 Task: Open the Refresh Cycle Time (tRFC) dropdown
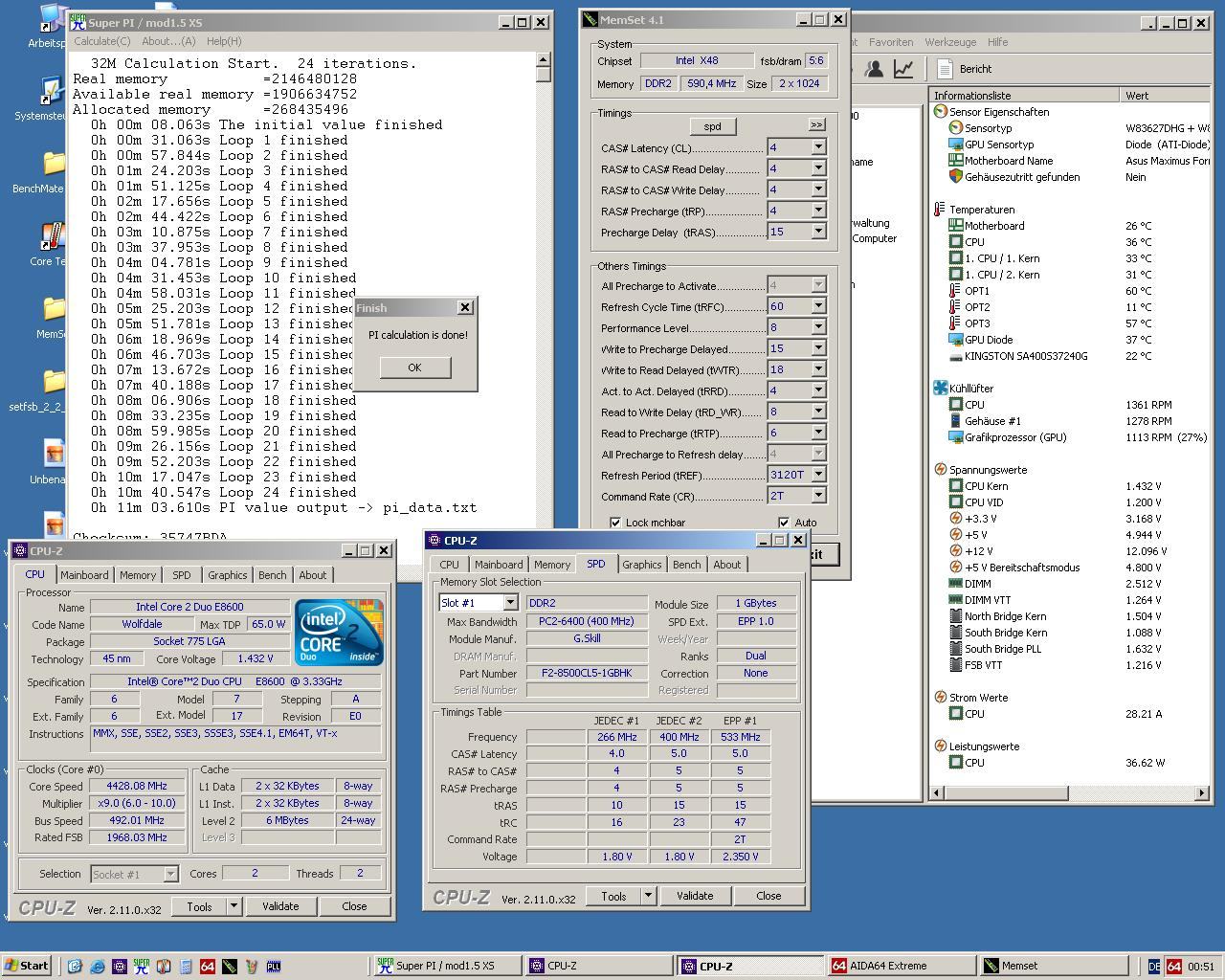pos(818,306)
